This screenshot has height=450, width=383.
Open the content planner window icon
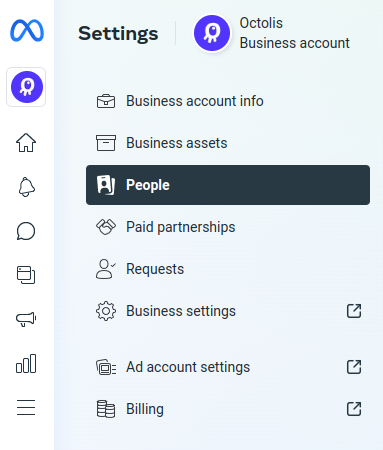pos(26,275)
